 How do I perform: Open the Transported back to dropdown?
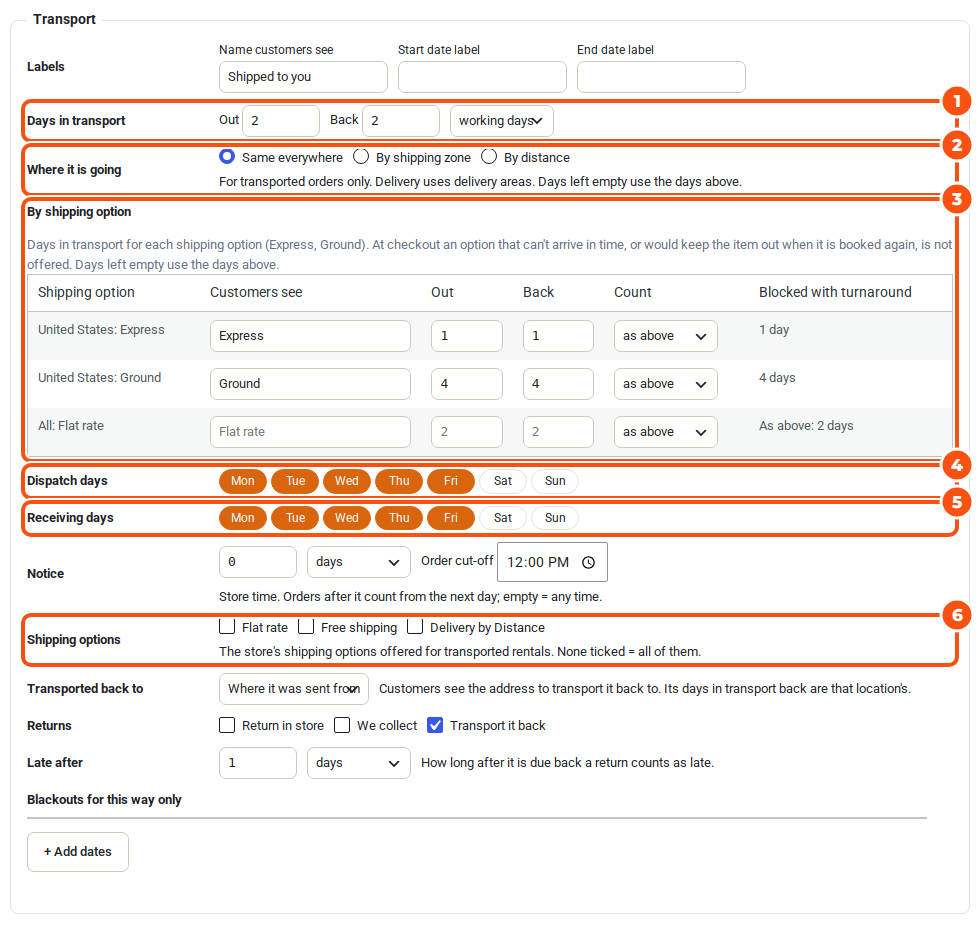[x=294, y=689]
